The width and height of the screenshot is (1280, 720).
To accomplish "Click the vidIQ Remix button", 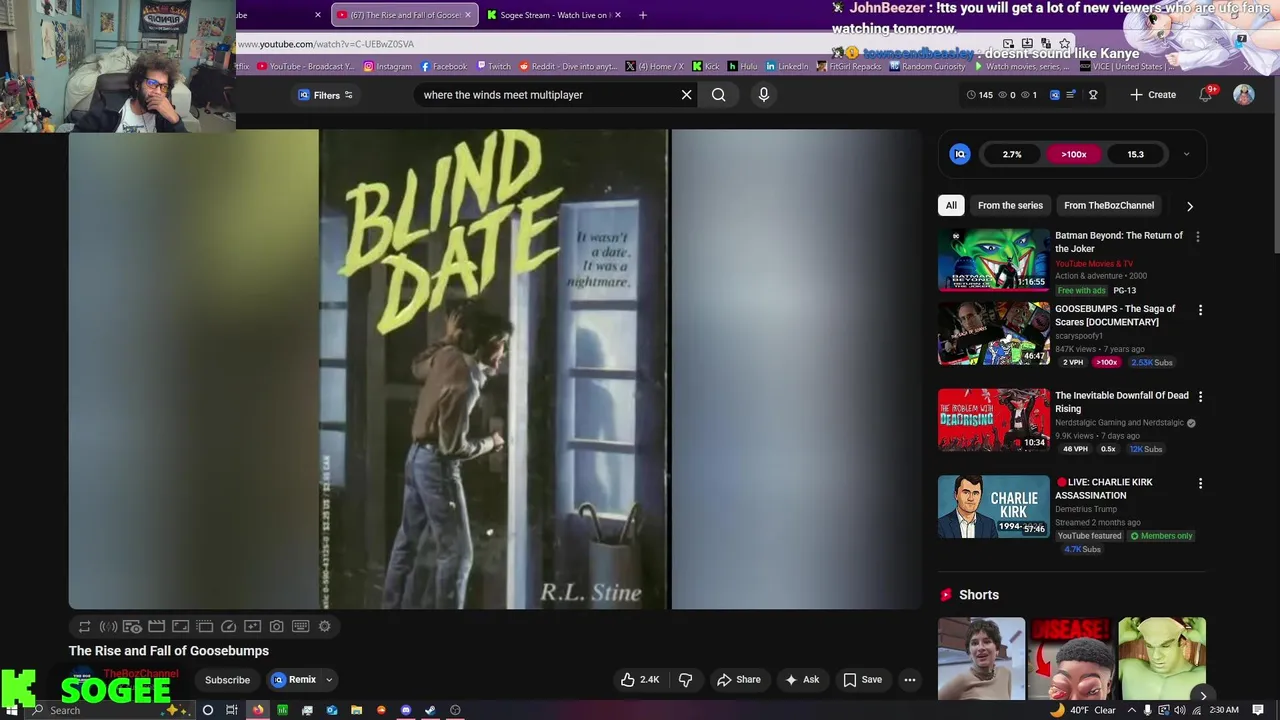I will click(294, 680).
